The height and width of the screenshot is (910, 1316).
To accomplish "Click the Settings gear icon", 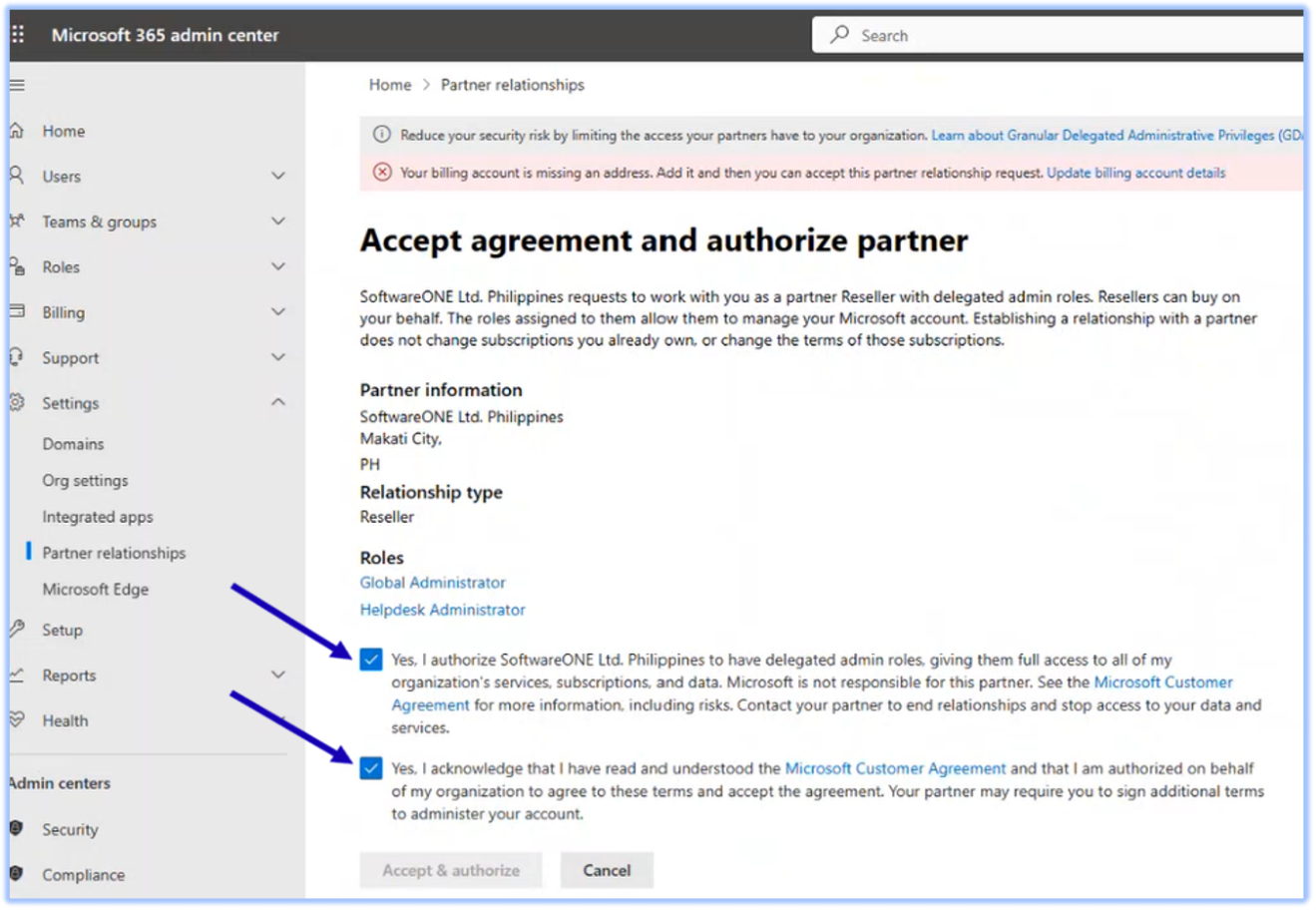I will (x=17, y=403).
